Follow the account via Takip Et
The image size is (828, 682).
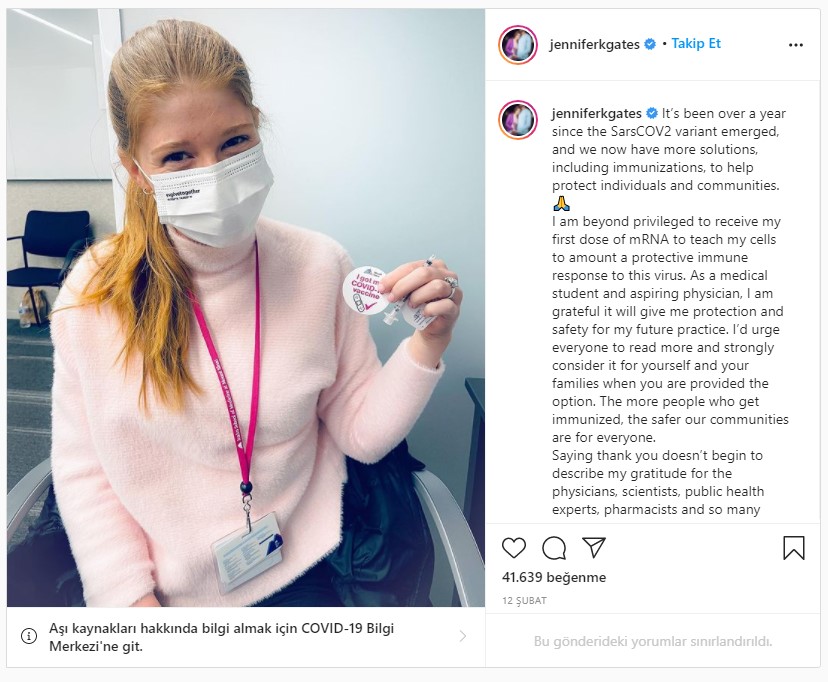(x=696, y=44)
